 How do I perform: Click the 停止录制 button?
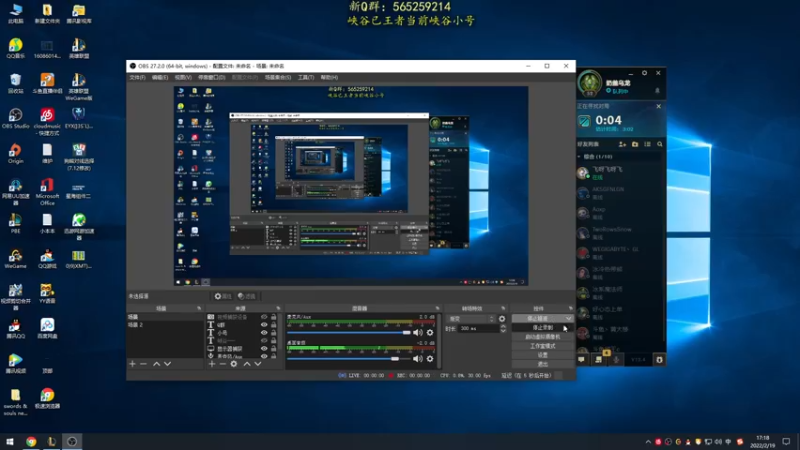(542, 328)
